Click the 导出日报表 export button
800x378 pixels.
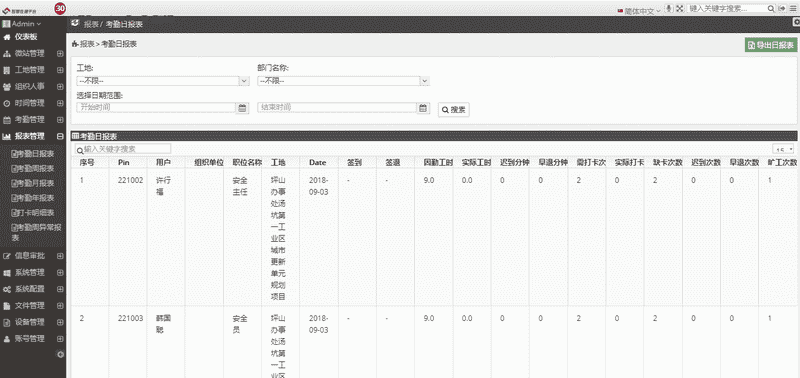pos(771,45)
